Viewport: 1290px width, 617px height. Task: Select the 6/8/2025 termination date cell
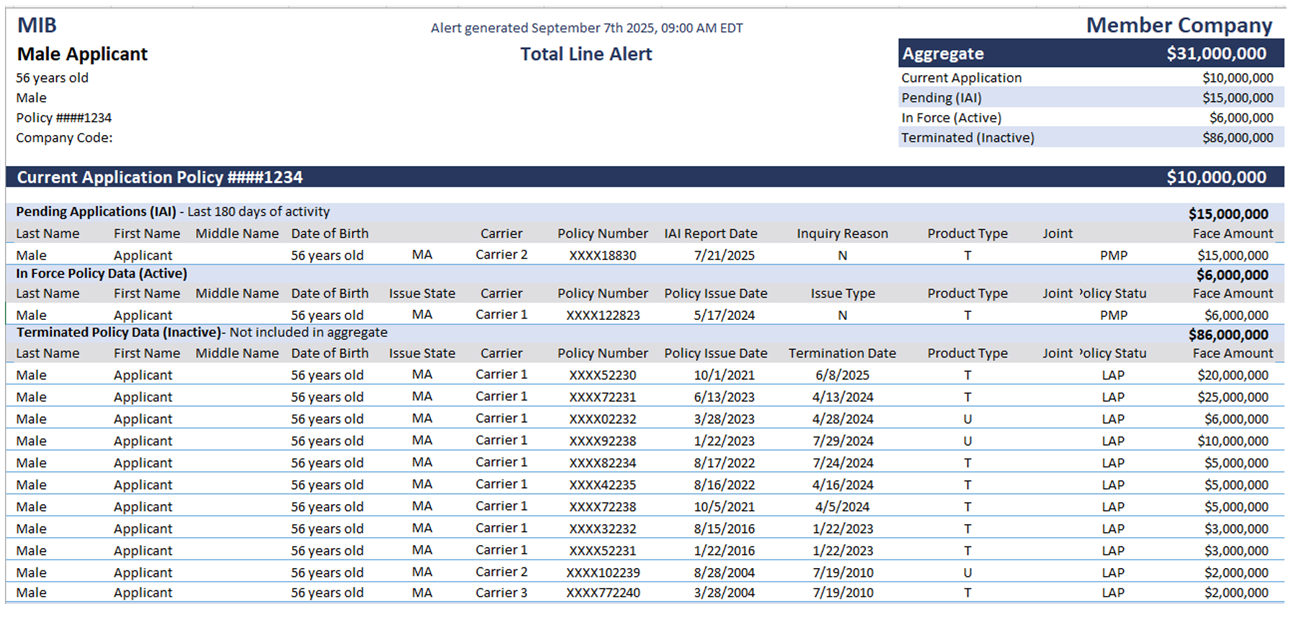tap(842, 375)
